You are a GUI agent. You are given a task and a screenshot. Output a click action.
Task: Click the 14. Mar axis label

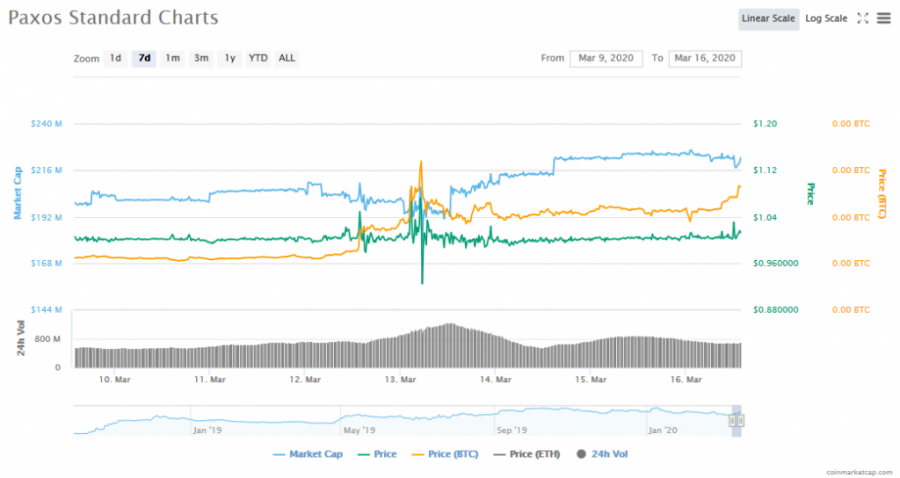(x=495, y=379)
